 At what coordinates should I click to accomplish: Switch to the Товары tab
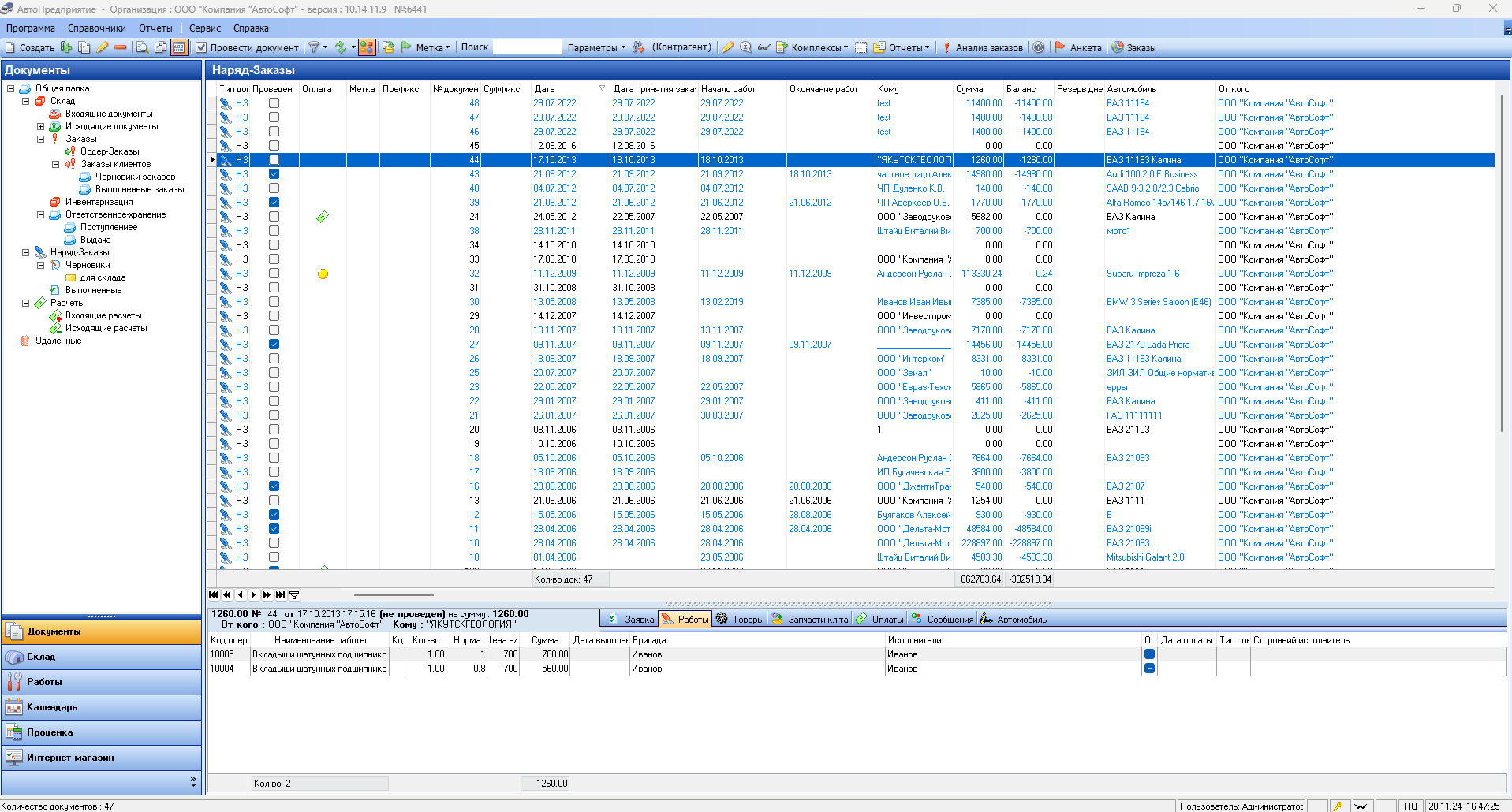coord(740,620)
